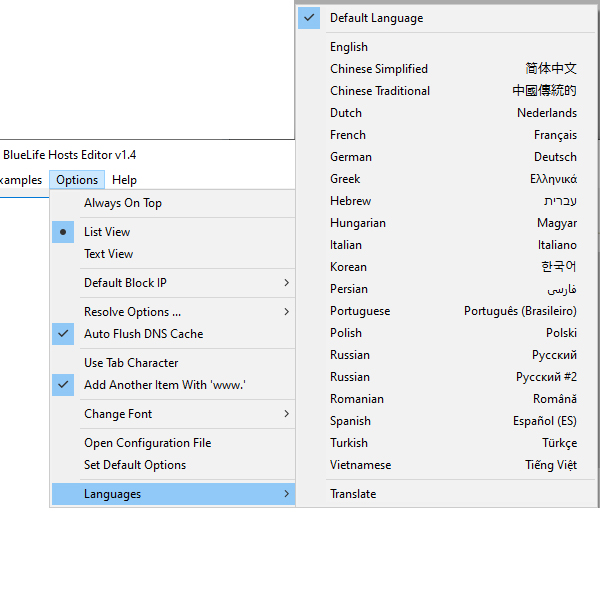This screenshot has width=600, height=600.
Task: Open the partially visible Examples menu
Action: pos(21,179)
